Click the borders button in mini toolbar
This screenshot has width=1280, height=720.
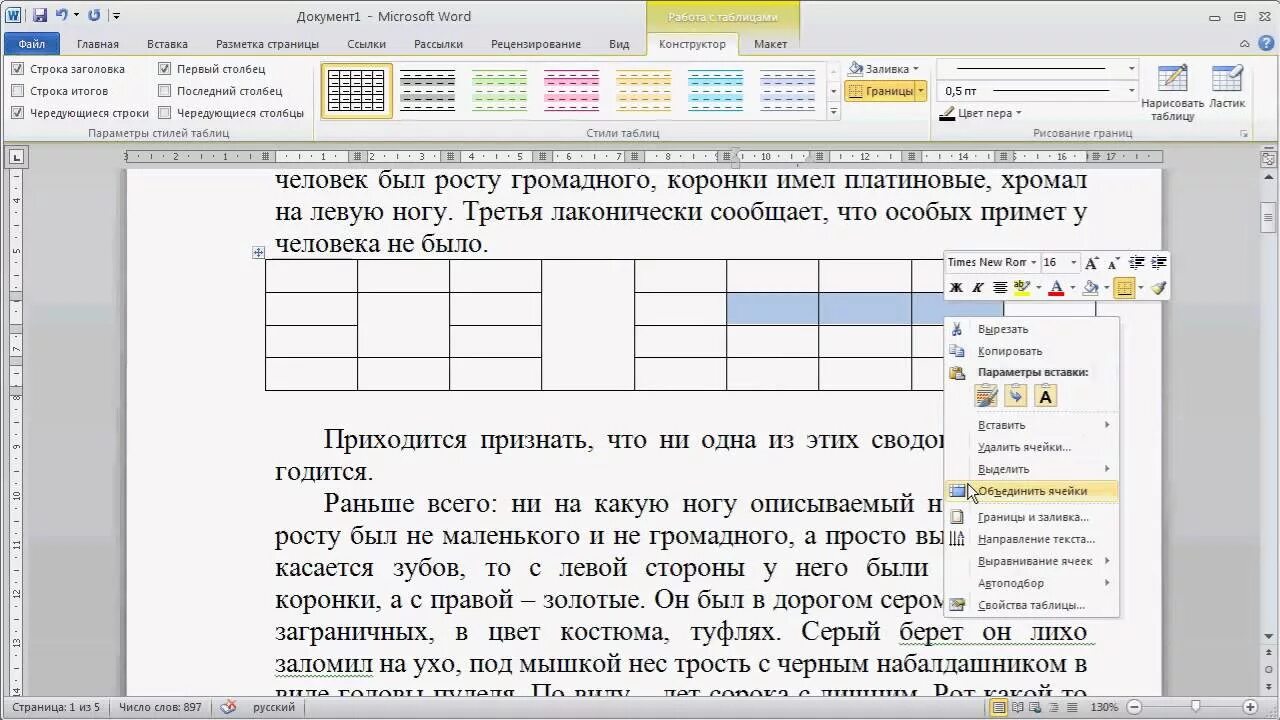1124,288
